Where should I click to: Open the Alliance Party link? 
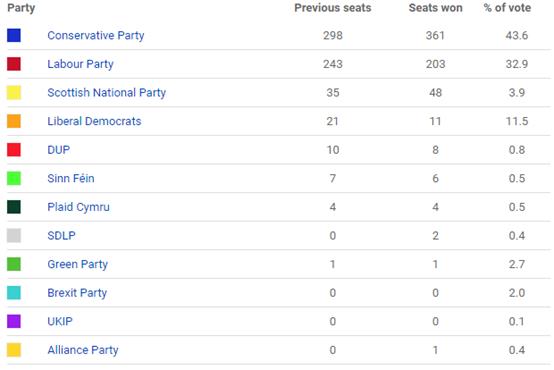point(83,350)
